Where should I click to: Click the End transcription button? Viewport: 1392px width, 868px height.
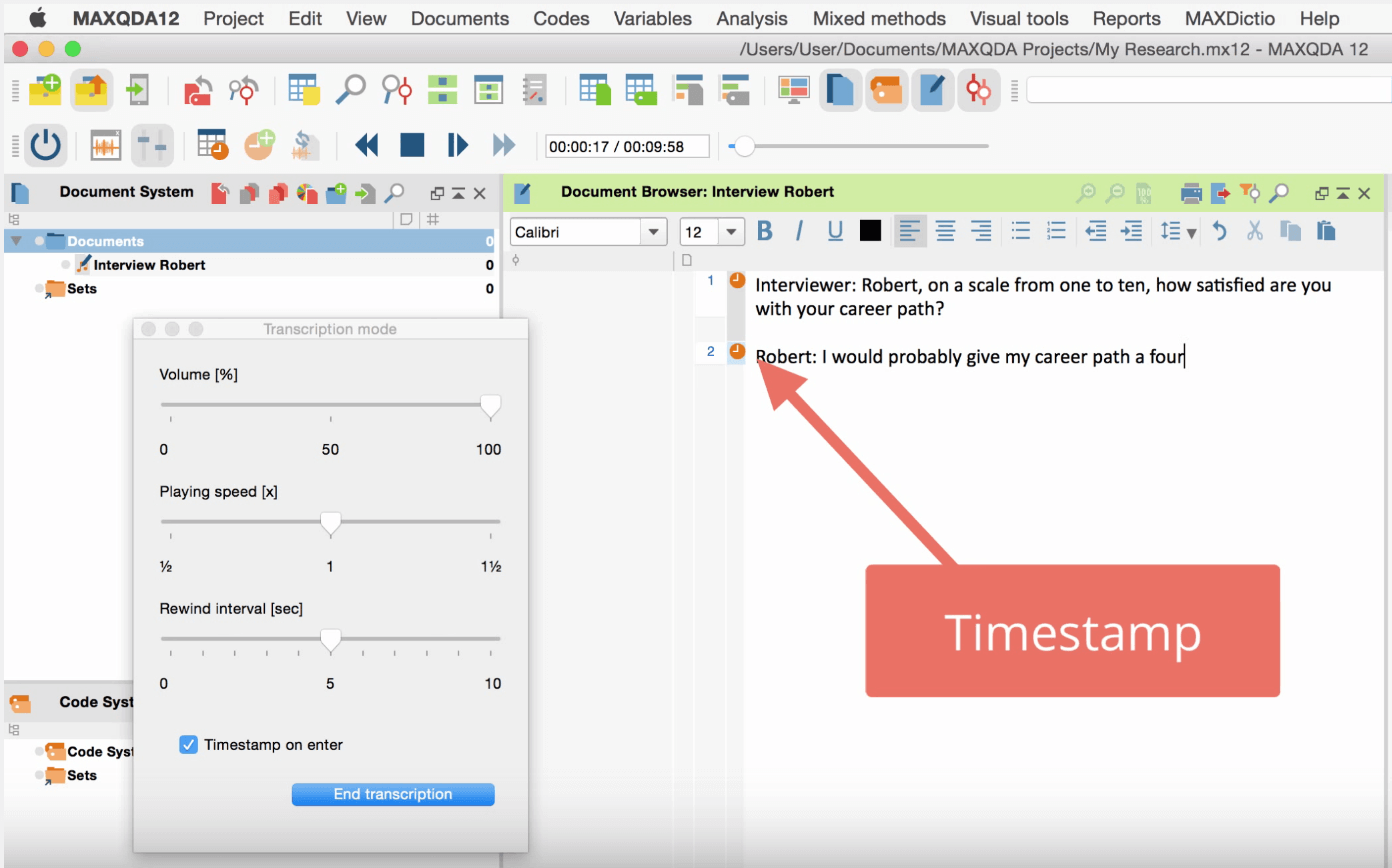click(x=393, y=794)
